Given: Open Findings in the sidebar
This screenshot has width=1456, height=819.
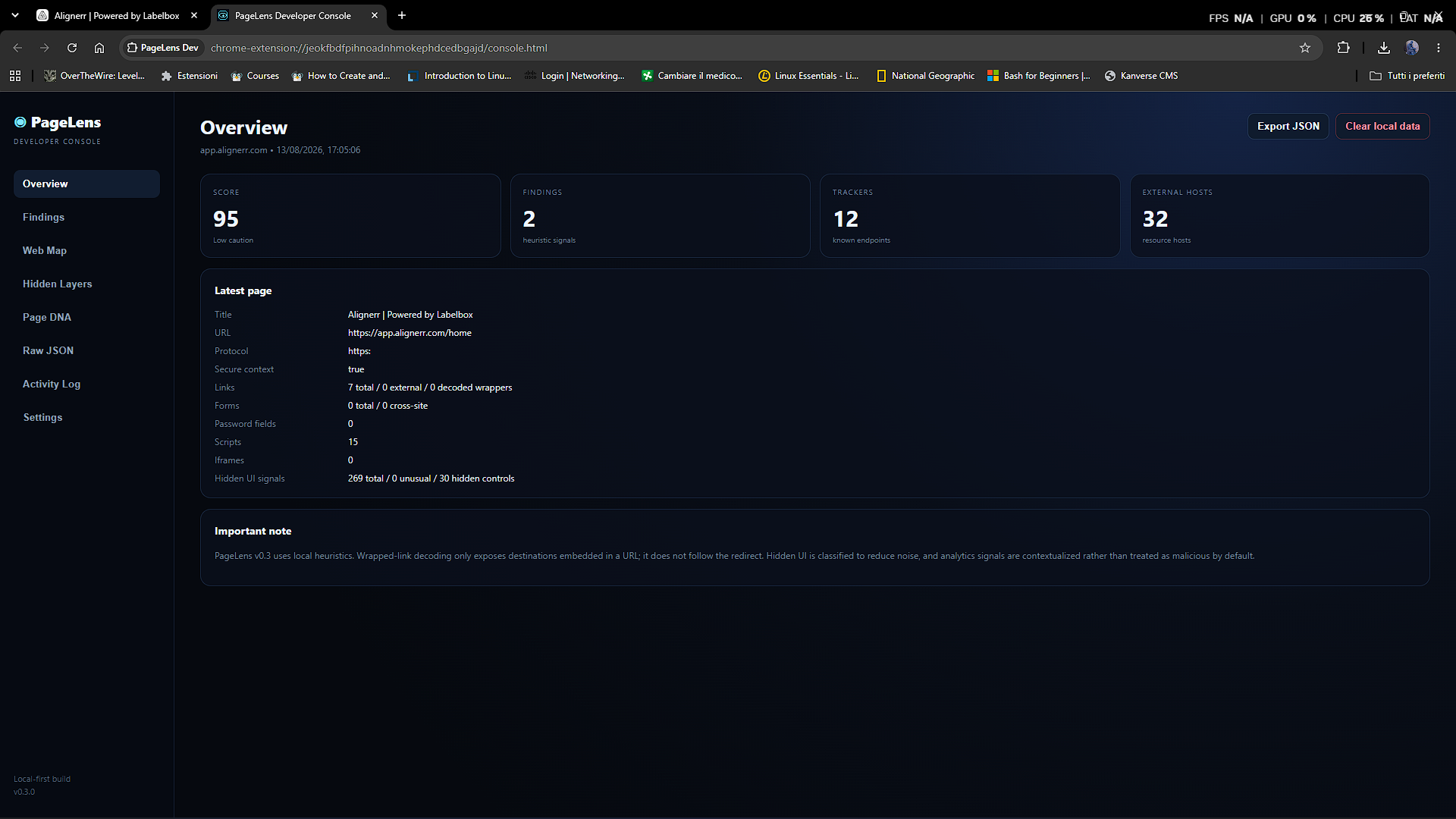Looking at the screenshot, I should tap(86, 217).
